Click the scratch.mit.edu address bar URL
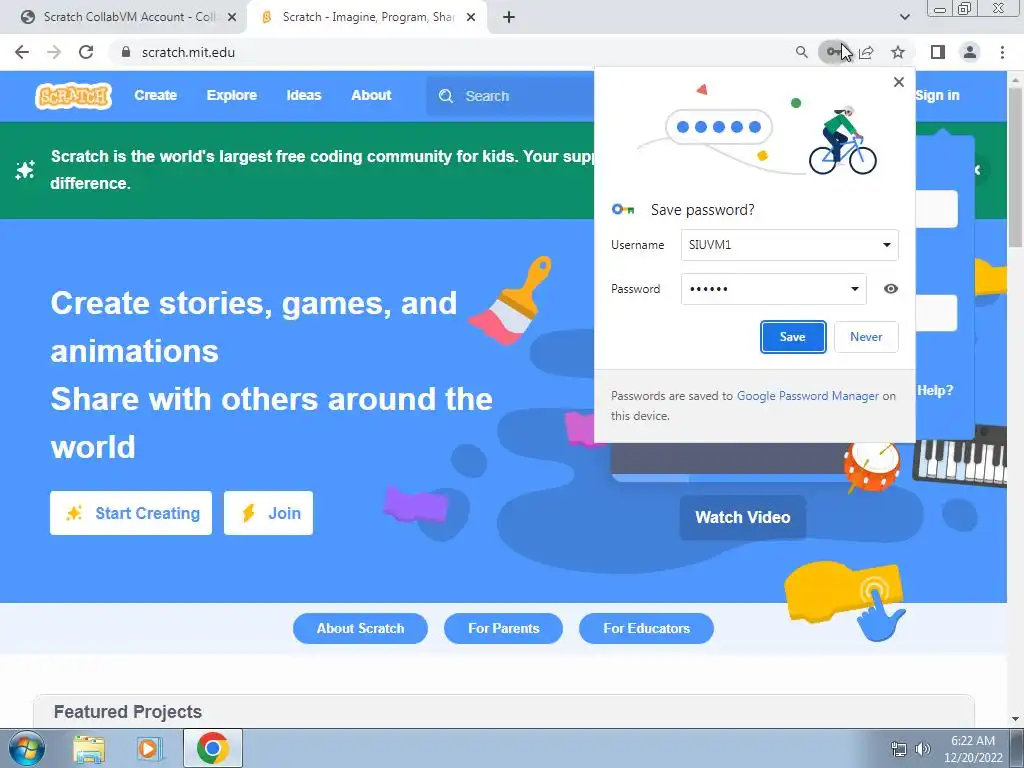Viewport: 1024px width, 768px height. (x=188, y=52)
